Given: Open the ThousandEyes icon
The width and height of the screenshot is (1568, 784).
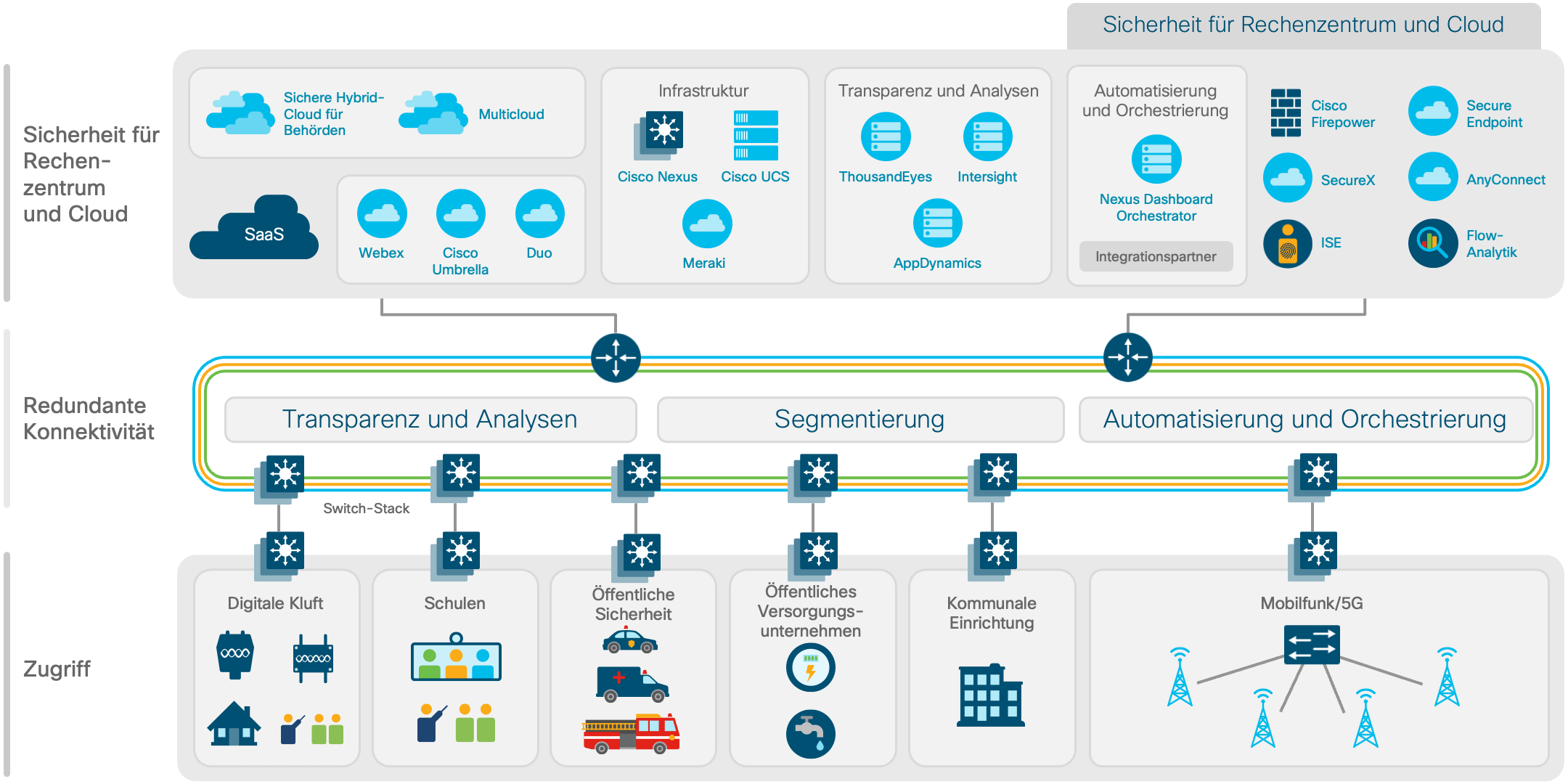Looking at the screenshot, I should pyautogui.click(x=886, y=136).
